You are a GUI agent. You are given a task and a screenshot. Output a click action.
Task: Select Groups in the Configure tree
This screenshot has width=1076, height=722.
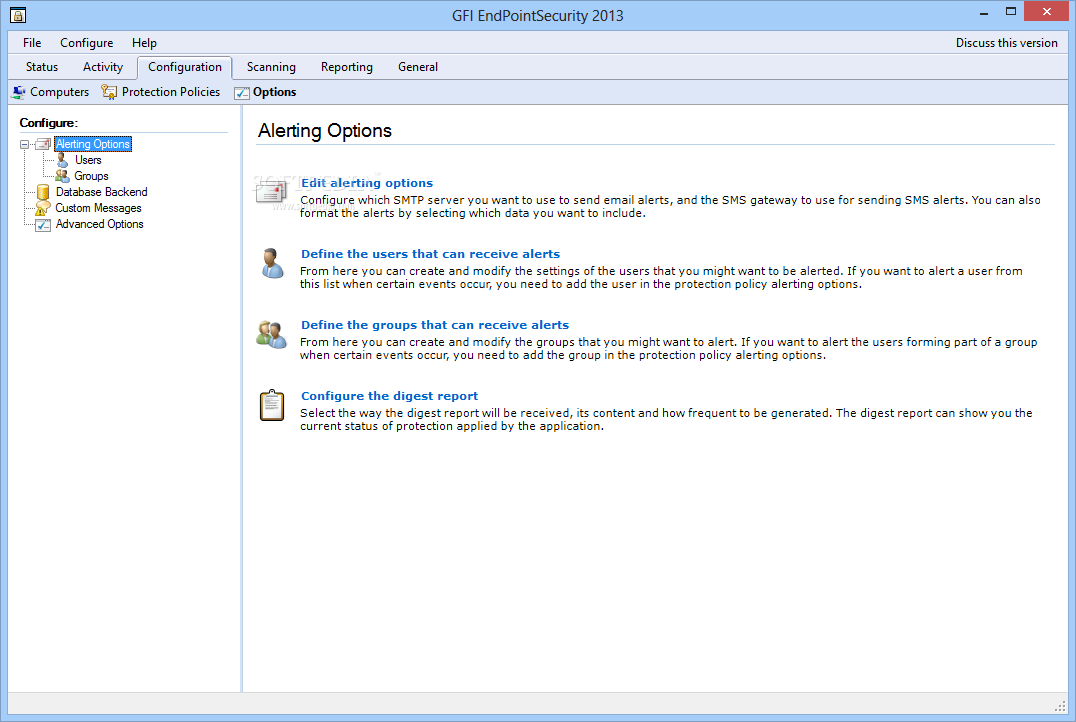91,176
